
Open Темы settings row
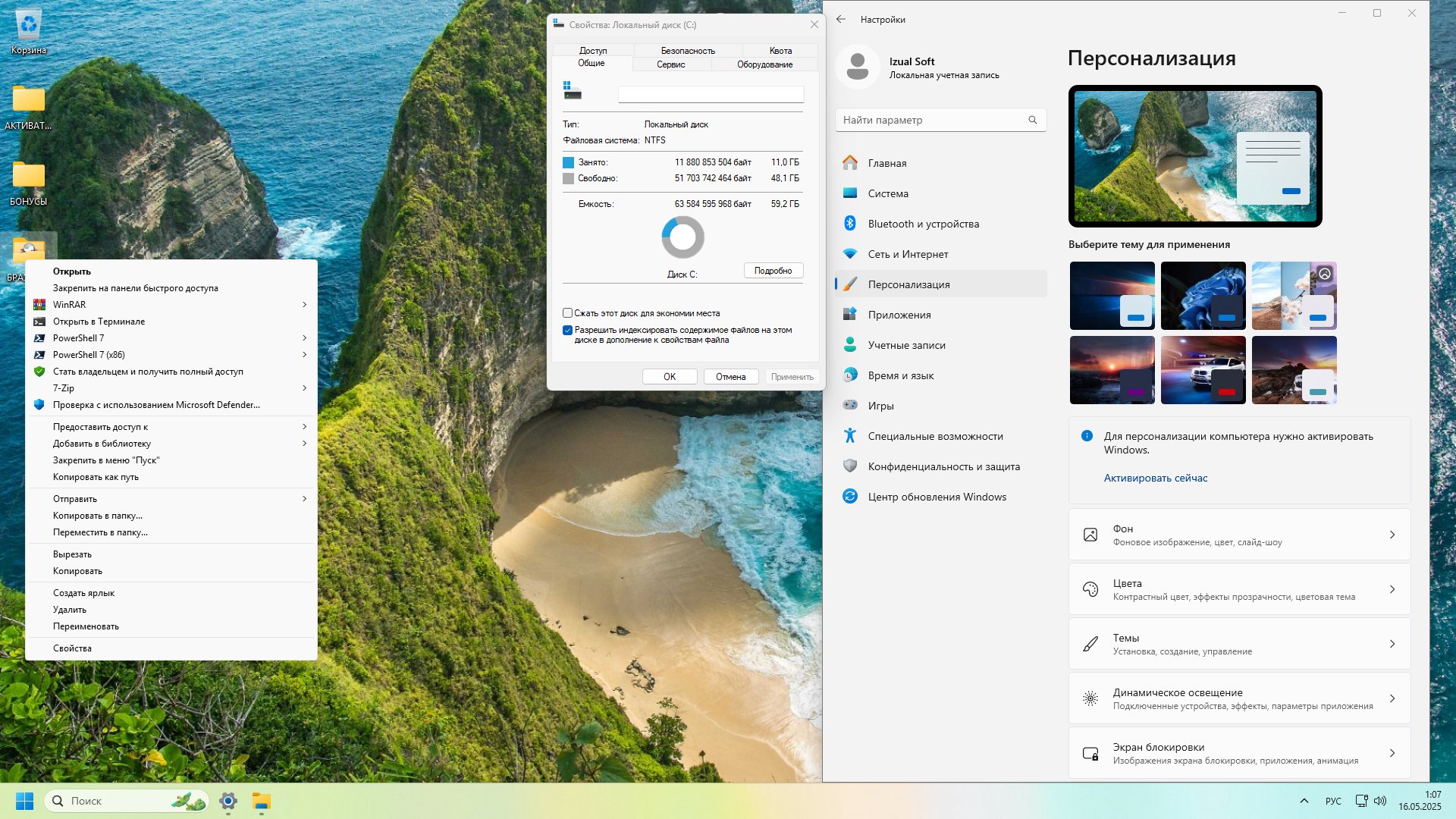point(1239,644)
